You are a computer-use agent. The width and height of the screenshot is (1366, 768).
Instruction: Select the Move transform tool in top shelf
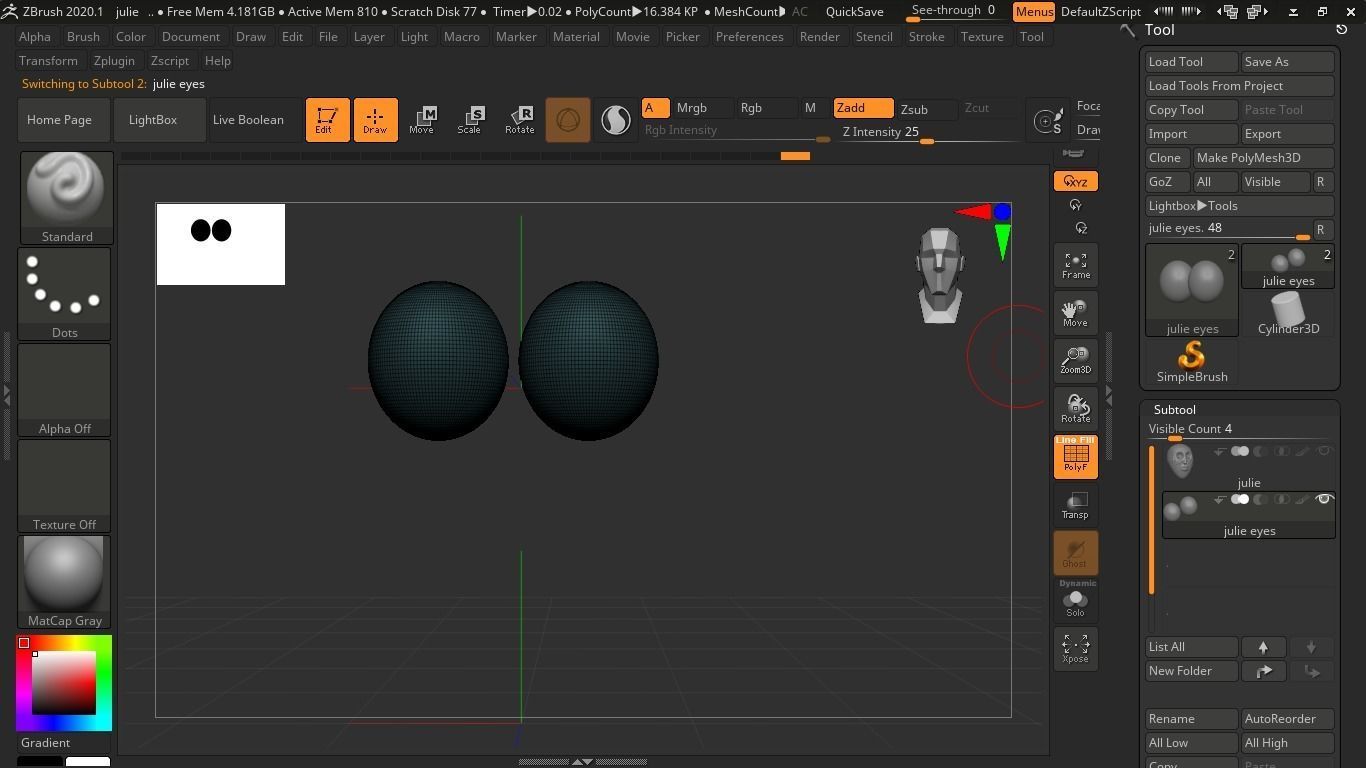(x=421, y=119)
